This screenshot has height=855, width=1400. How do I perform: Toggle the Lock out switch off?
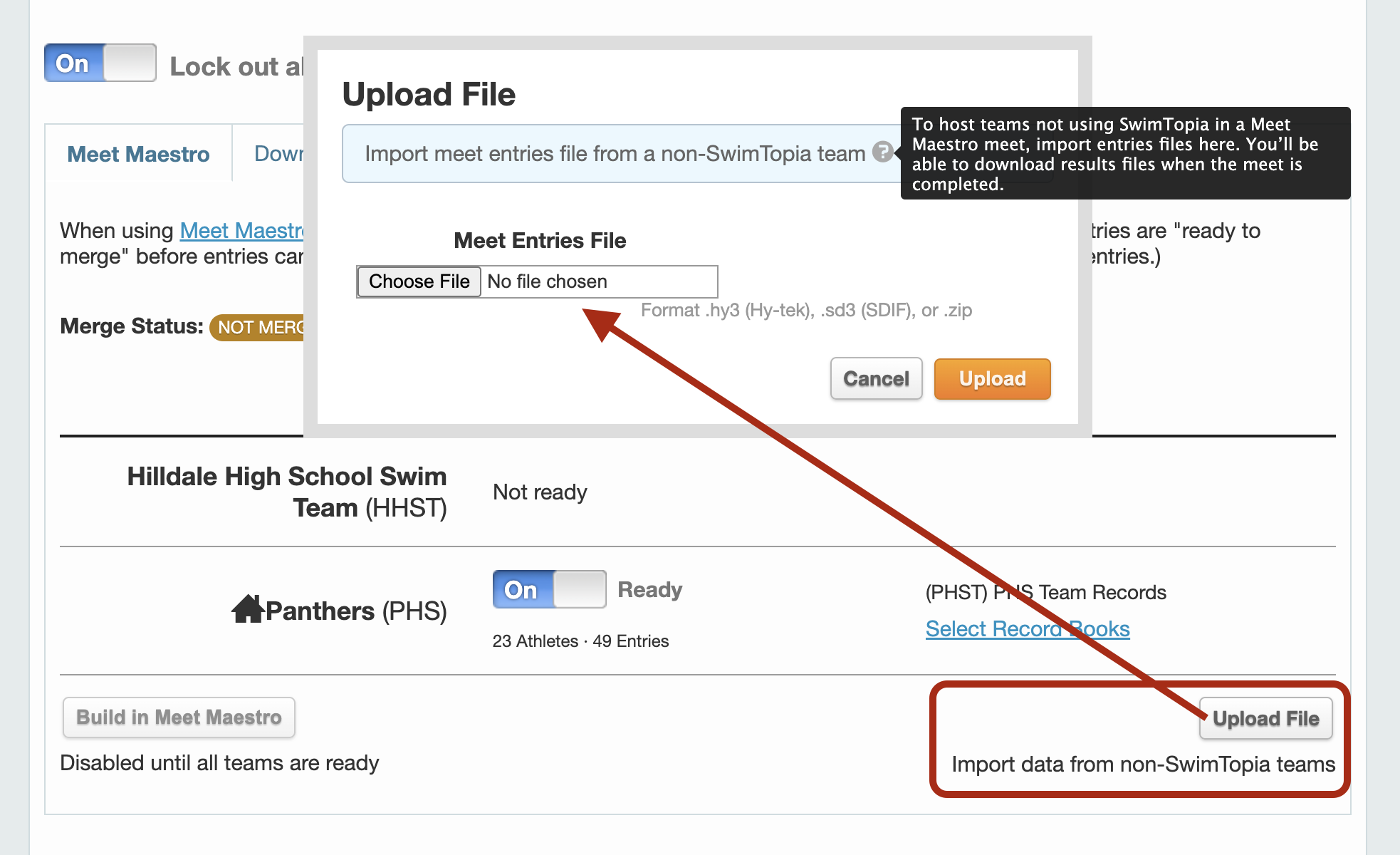[x=100, y=63]
